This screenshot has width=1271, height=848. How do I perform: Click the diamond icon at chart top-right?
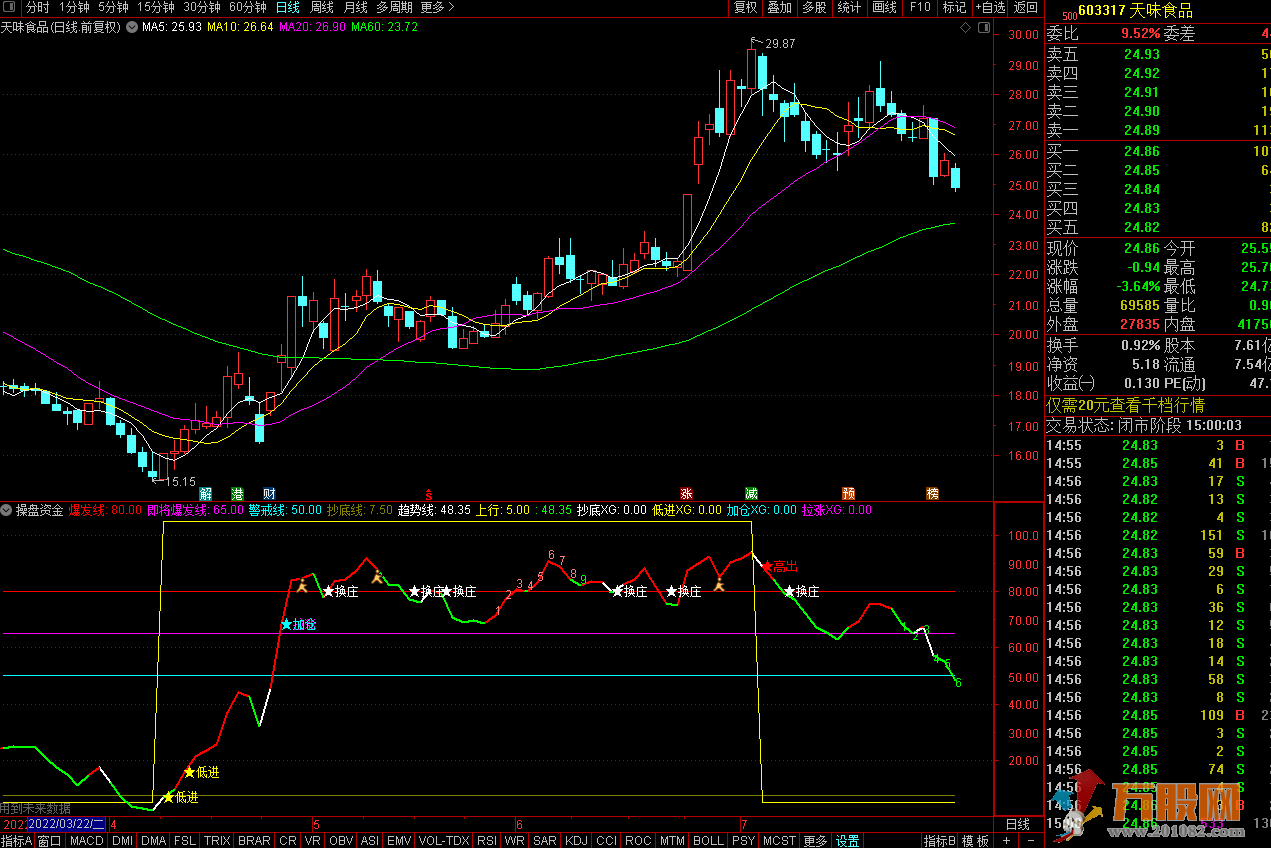pyautogui.click(x=965, y=28)
